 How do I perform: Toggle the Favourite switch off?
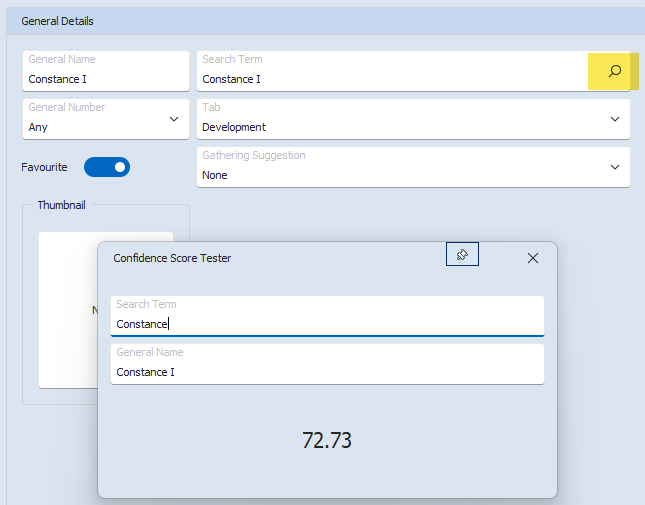(x=107, y=167)
